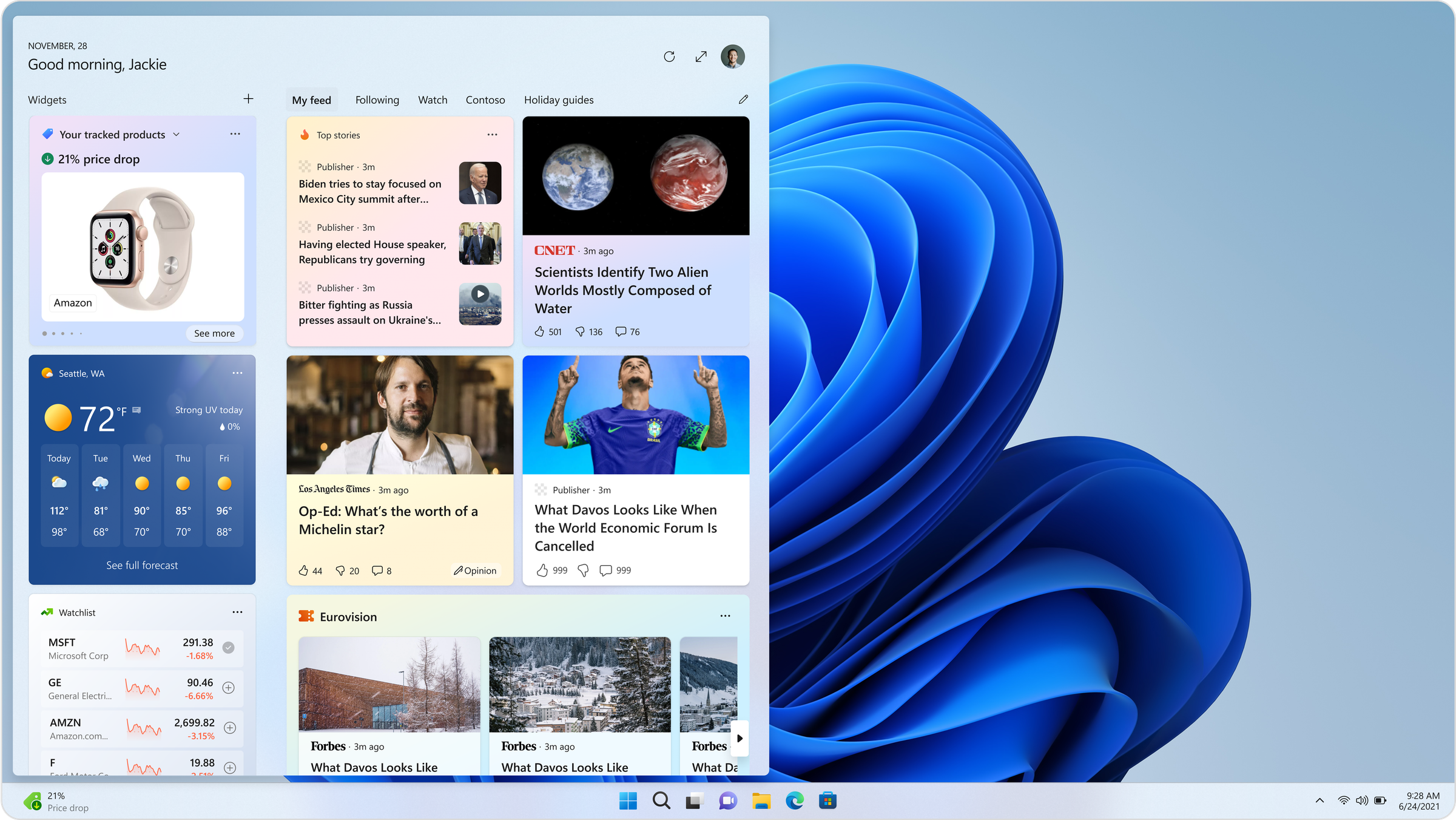Add a widget with the plus icon
1456x820 pixels.
pos(248,99)
